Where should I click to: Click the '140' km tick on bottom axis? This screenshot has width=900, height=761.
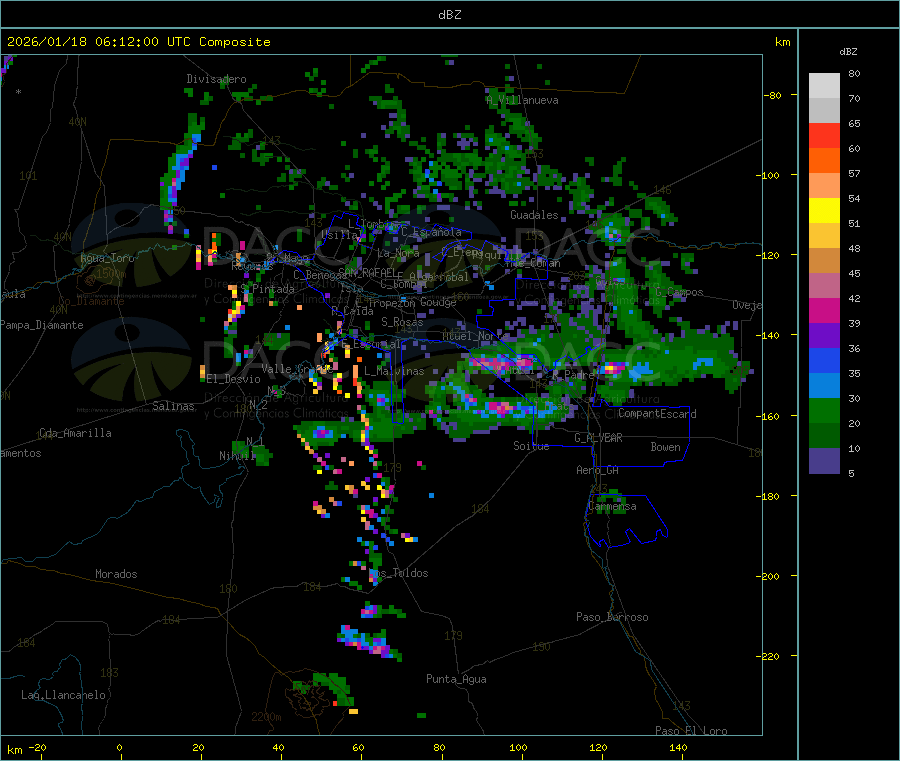[x=678, y=748]
